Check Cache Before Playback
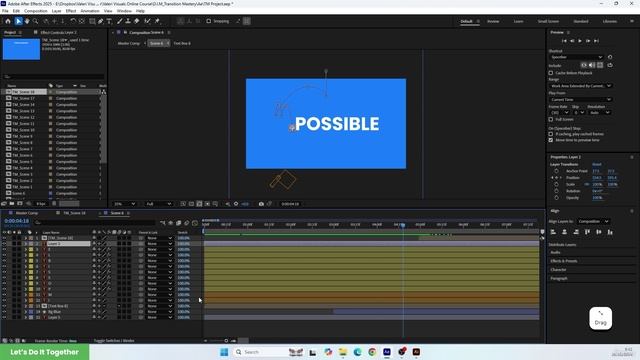This screenshot has height=360, width=640. 551,73
